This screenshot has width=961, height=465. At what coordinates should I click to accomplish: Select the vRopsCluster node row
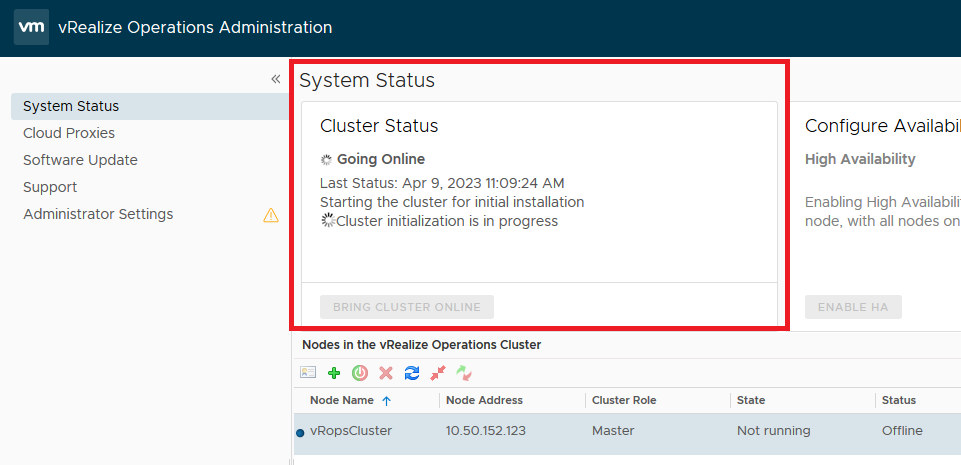pos(627,433)
